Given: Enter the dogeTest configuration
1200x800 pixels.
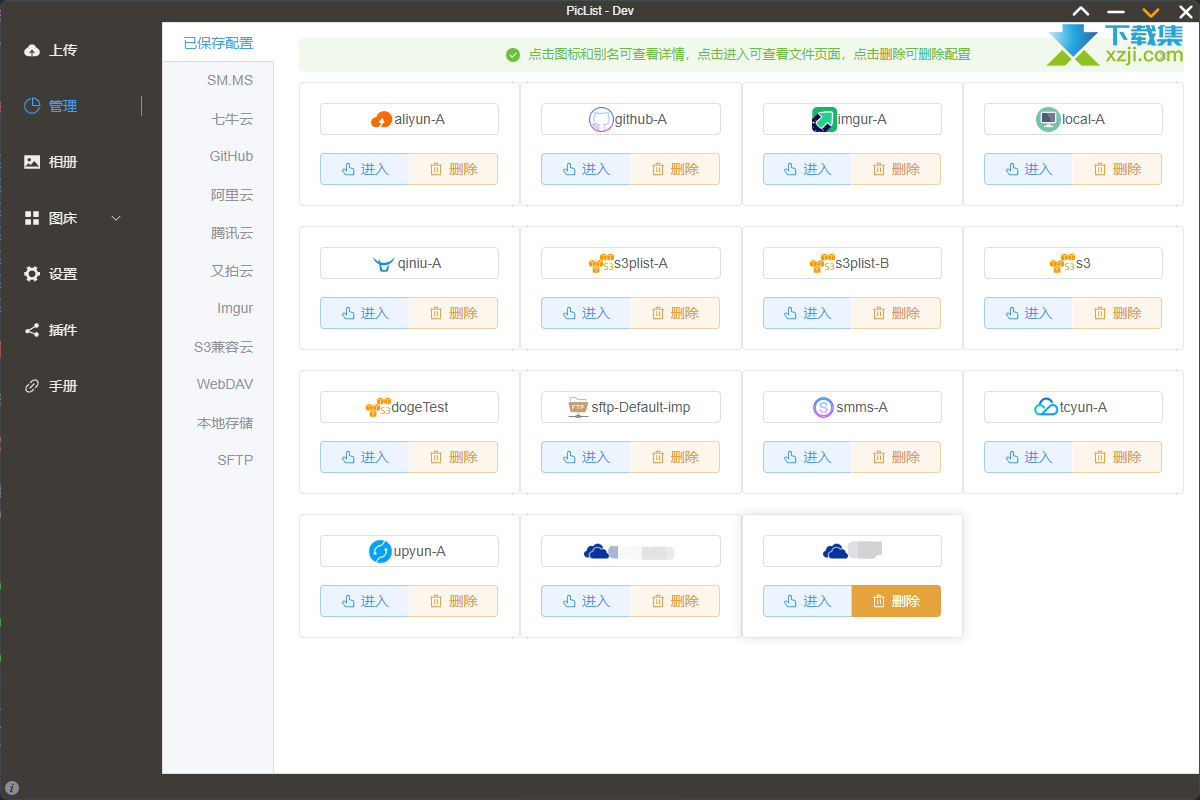Looking at the screenshot, I should 364,457.
